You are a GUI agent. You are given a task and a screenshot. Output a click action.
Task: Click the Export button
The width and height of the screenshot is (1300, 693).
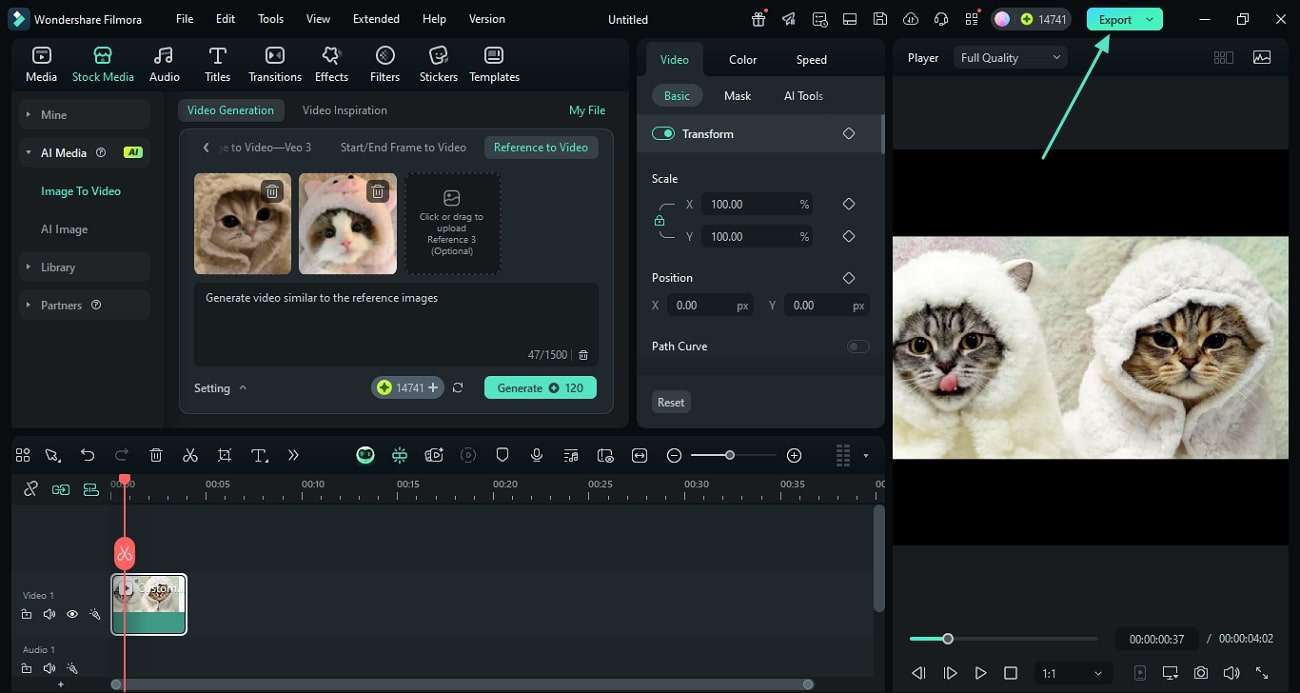tap(1115, 19)
